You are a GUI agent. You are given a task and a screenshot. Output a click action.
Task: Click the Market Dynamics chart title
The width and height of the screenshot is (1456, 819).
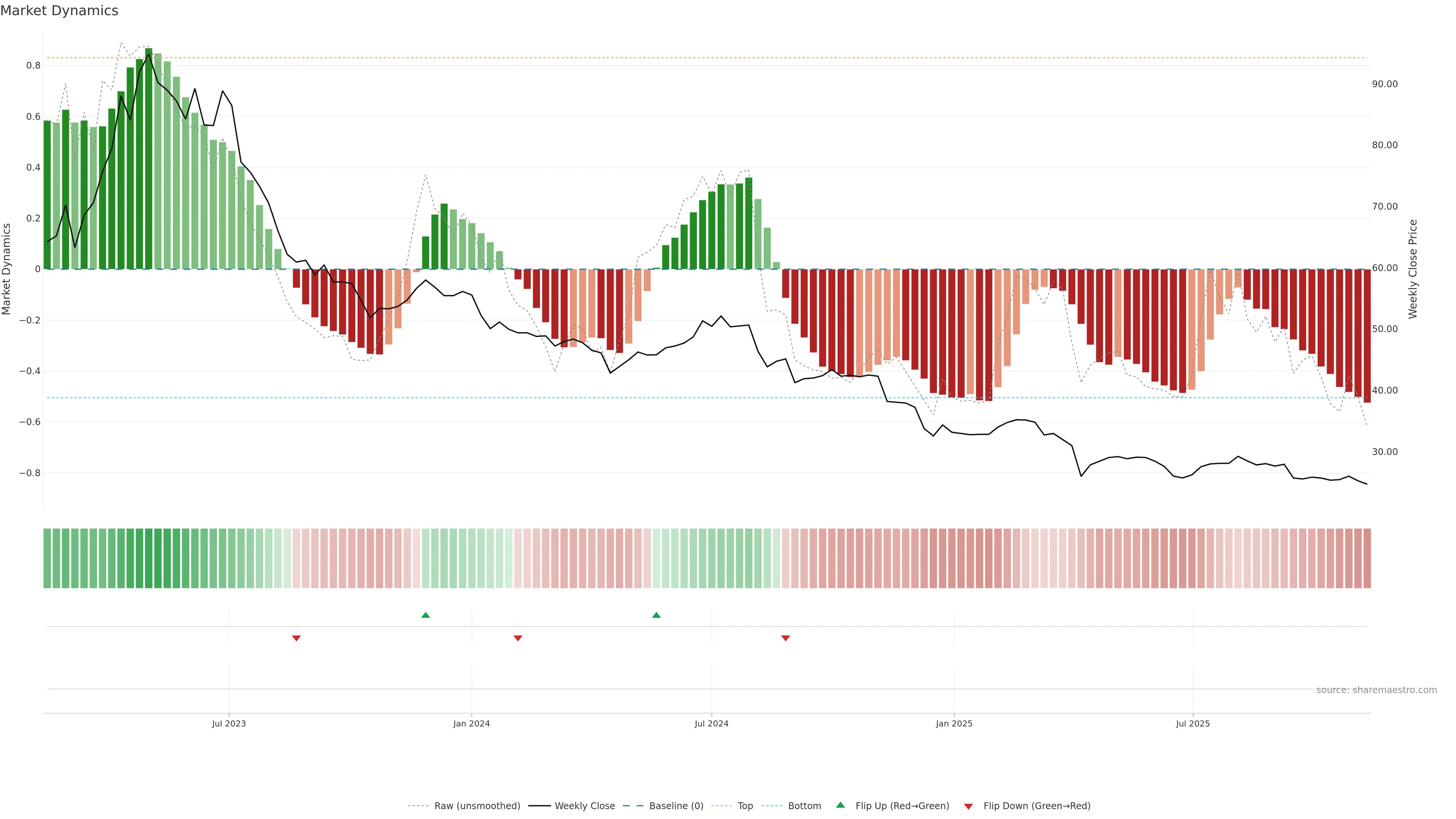tap(60, 11)
